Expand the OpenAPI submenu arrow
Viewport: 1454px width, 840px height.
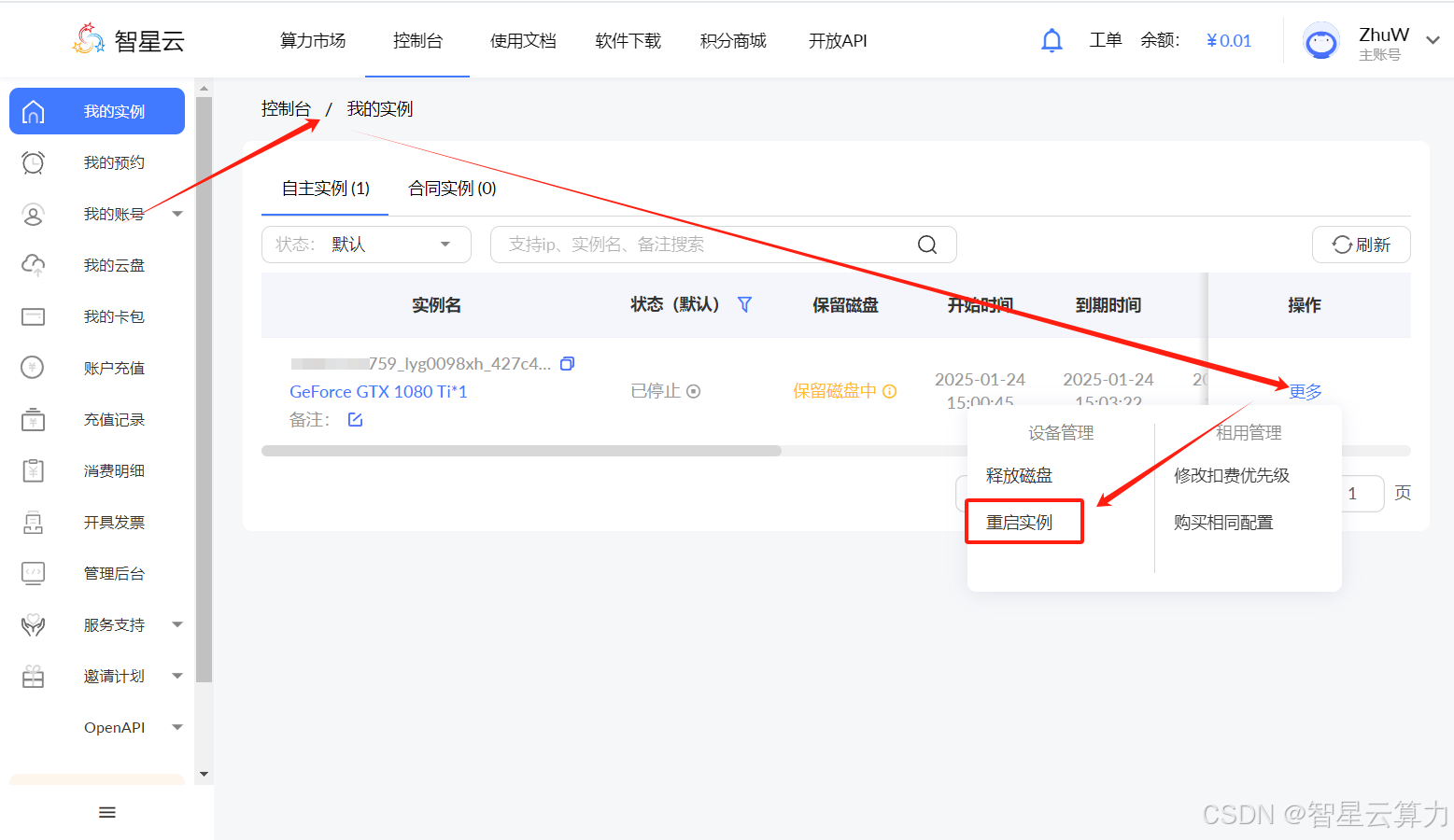tap(177, 727)
